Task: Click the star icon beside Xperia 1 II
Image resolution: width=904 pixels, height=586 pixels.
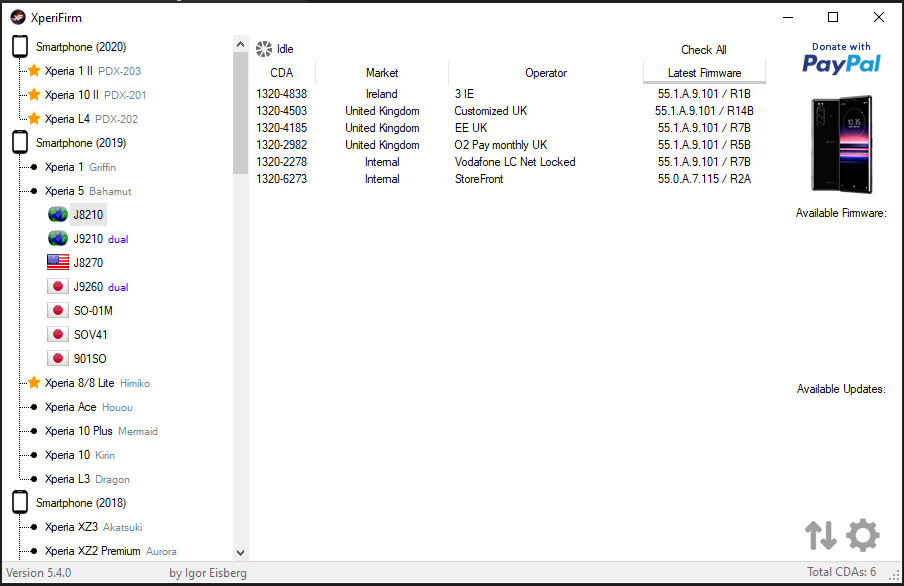Action: (x=34, y=71)
